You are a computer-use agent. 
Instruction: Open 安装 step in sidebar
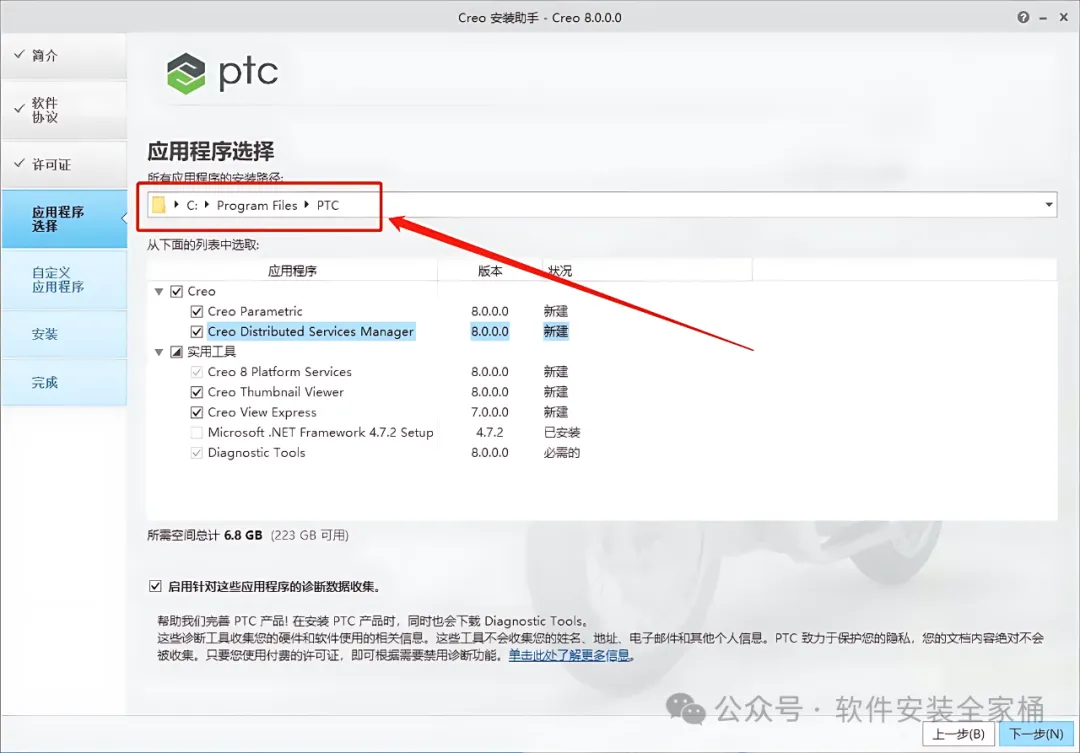coord(64,334)
